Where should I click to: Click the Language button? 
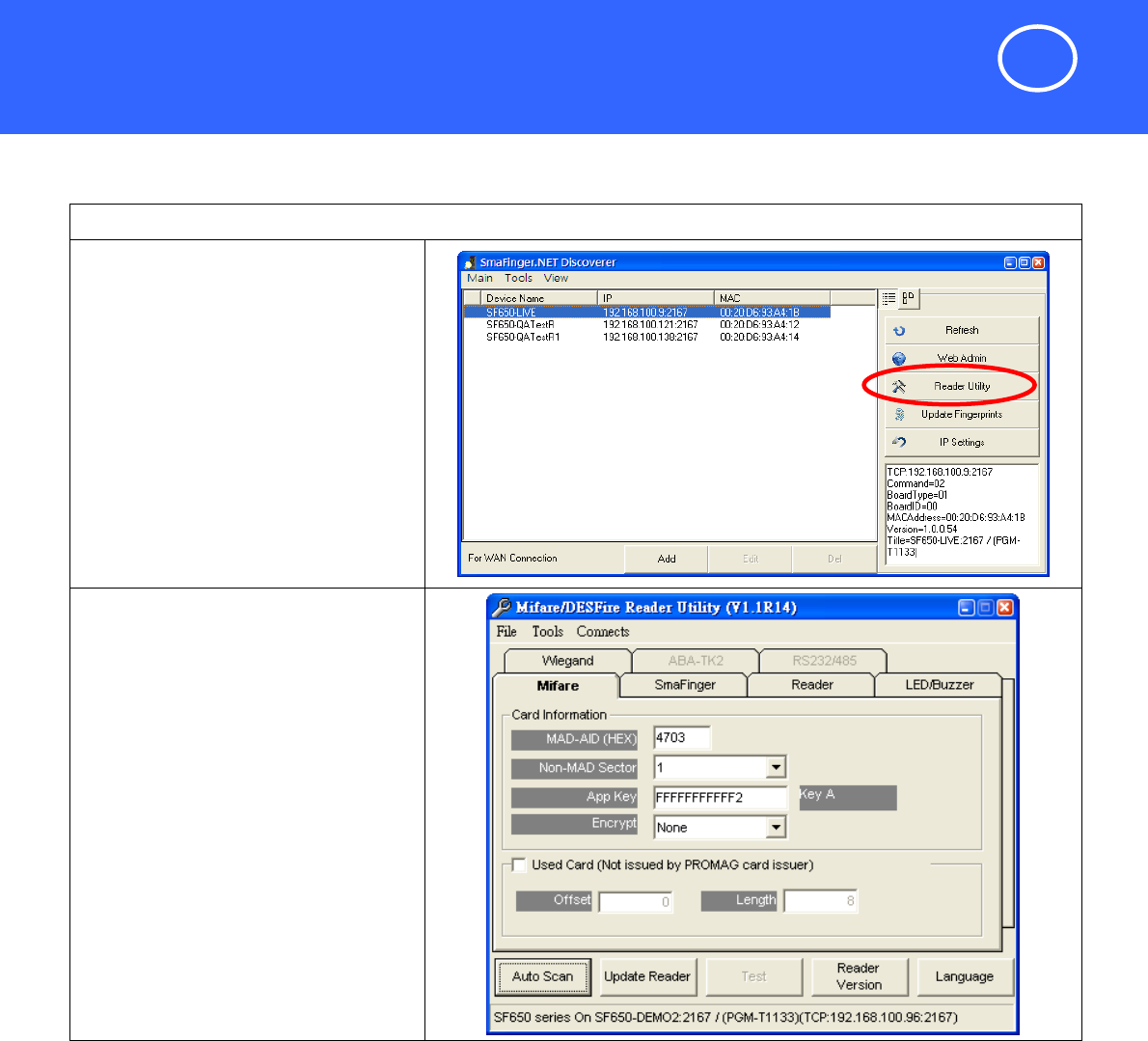pos(965,977)
